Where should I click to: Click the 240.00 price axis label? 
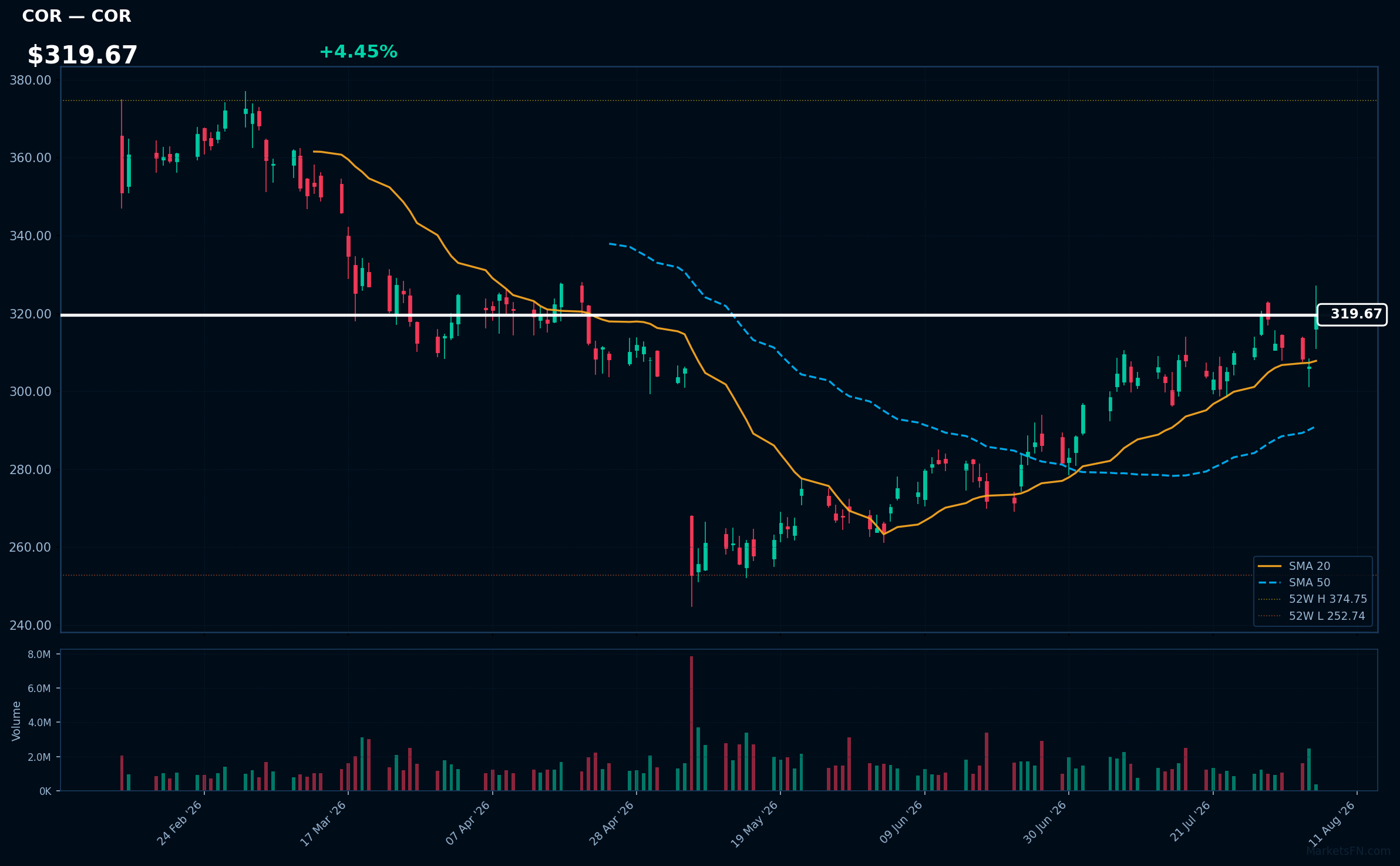point(30,625)
